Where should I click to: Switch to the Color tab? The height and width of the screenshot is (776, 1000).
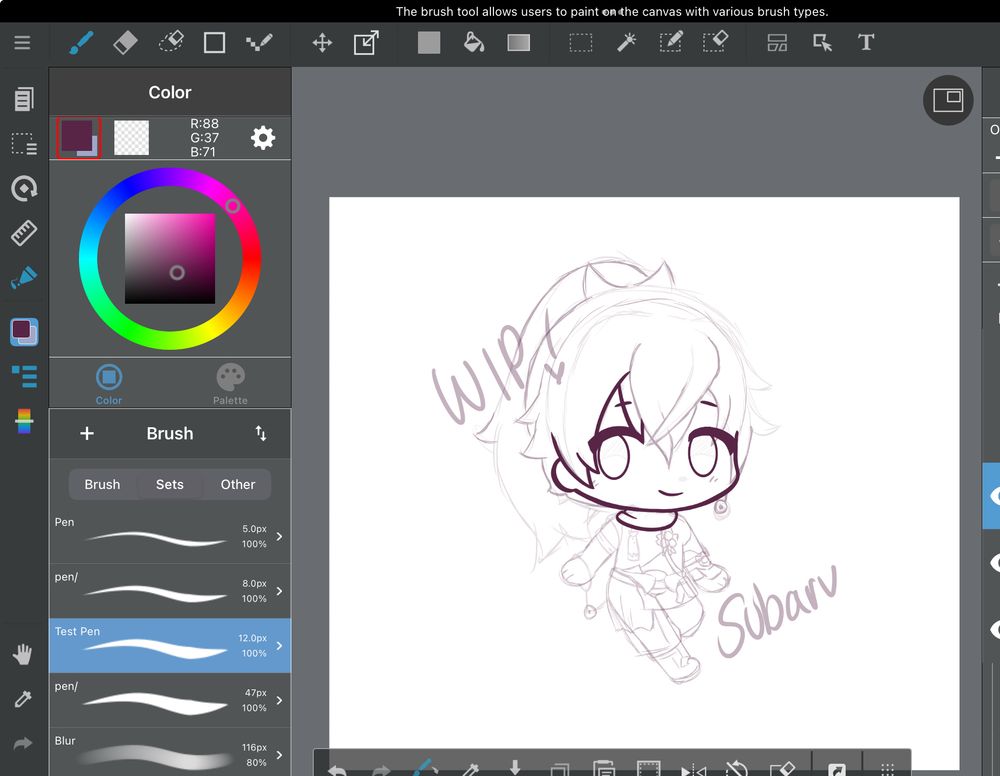[108, 384]
